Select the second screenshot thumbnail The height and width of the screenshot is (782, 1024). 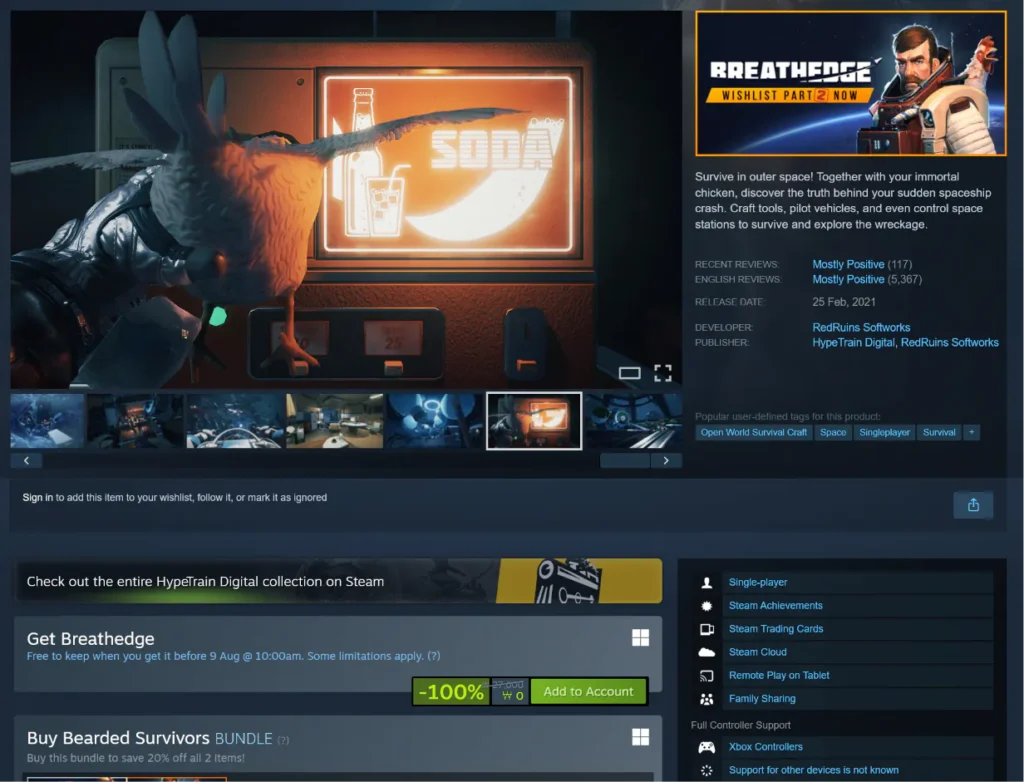135,421
